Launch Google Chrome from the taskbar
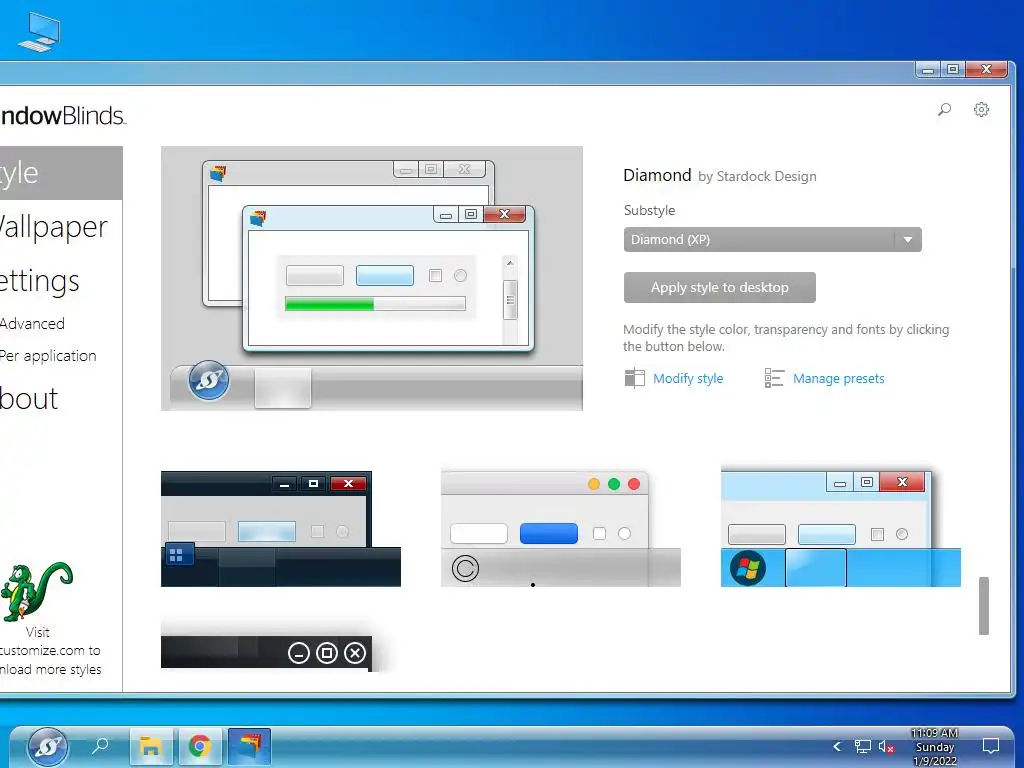The height and width of the screenshot is (768, 1024). pyautogui.click(x=200, y=746)
